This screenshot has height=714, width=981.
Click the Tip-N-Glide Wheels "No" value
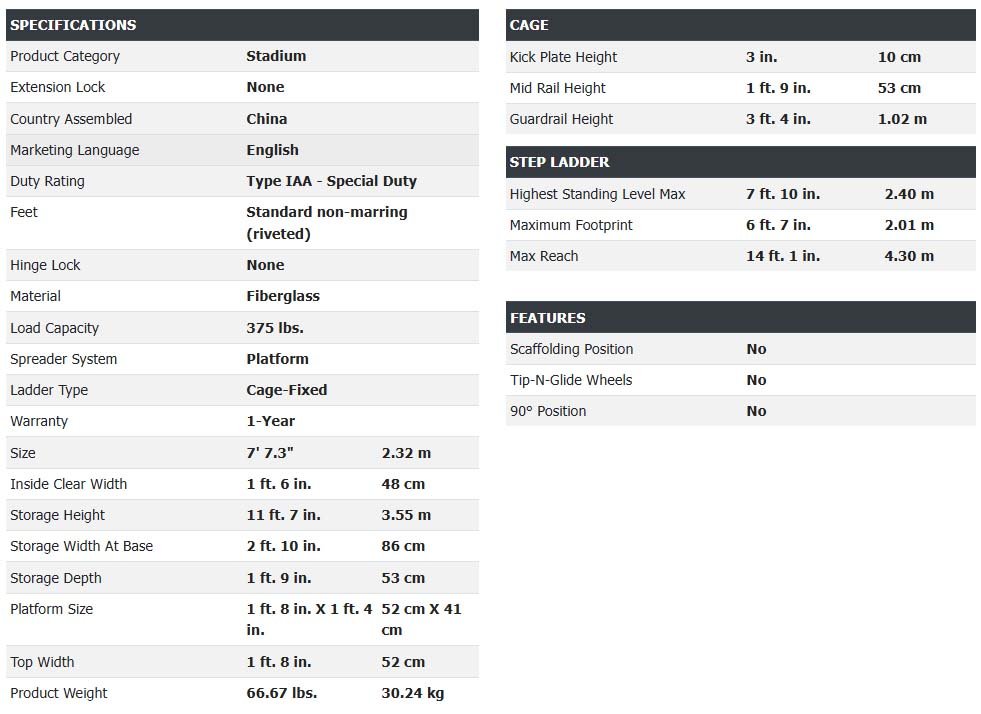[x=756, y=380]
